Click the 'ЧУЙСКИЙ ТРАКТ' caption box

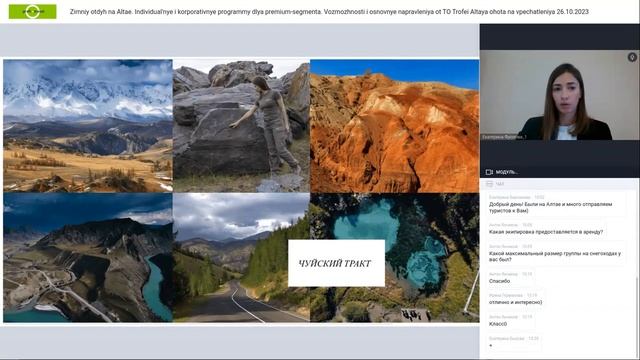336,263
